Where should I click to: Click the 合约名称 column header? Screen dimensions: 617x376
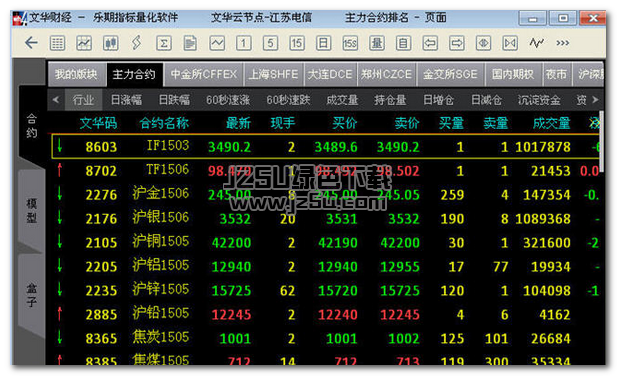click(x=164, y=123)
